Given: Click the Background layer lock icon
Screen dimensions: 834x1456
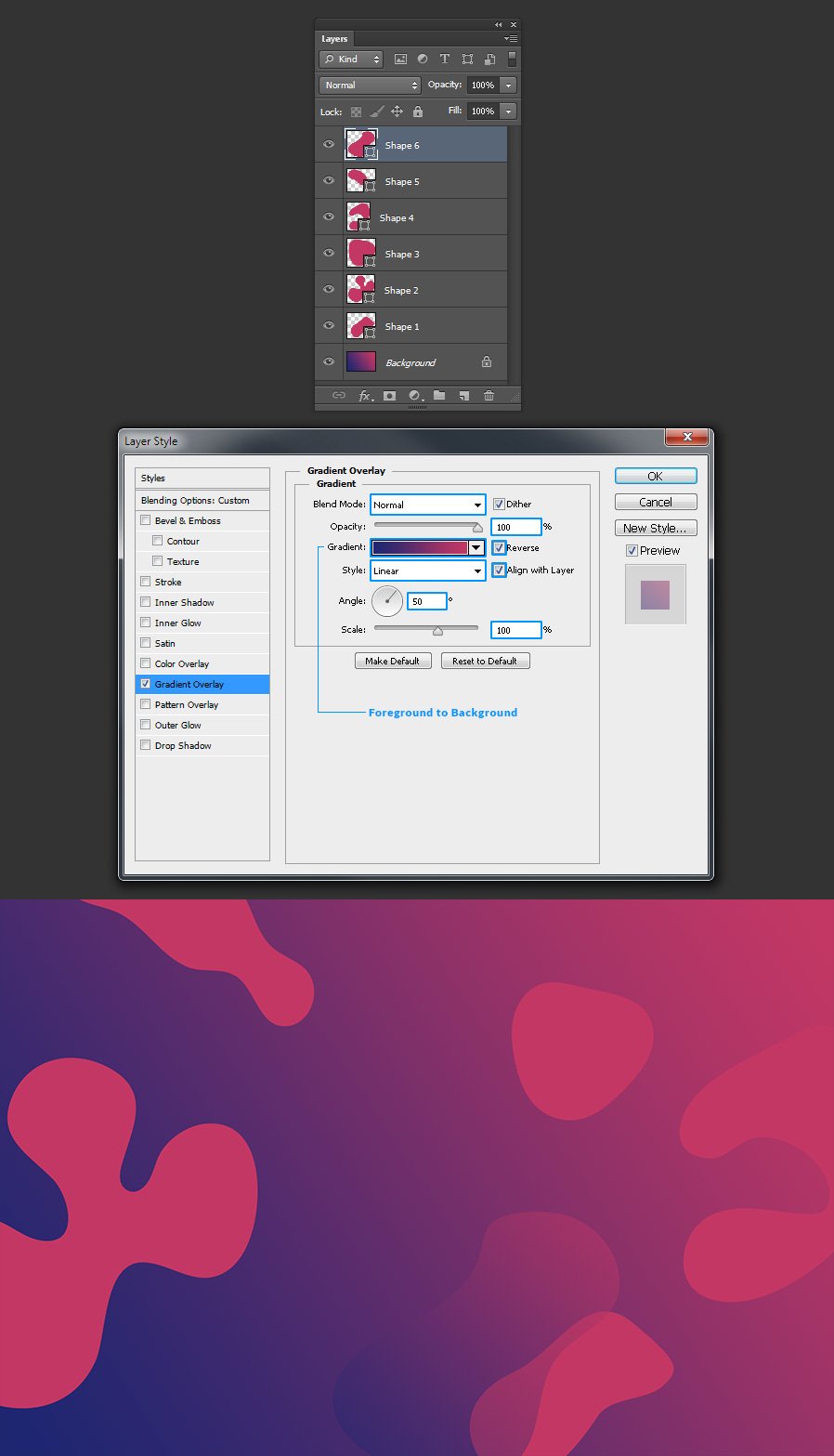Looking at the screenshot, I should pyautogui.click(x=487, y=362).
